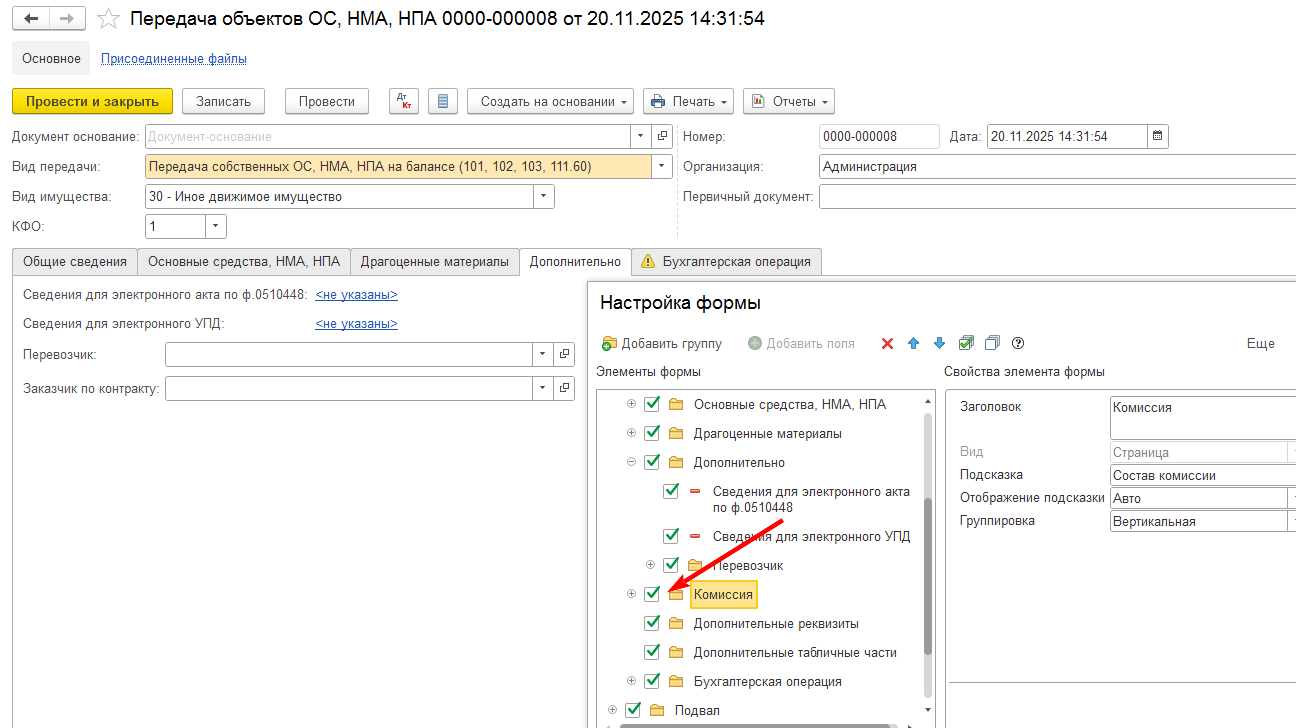This screenshot has width=1296, height=728.
Task: Click the red delete X icon
Action: [x=887, y=343]
